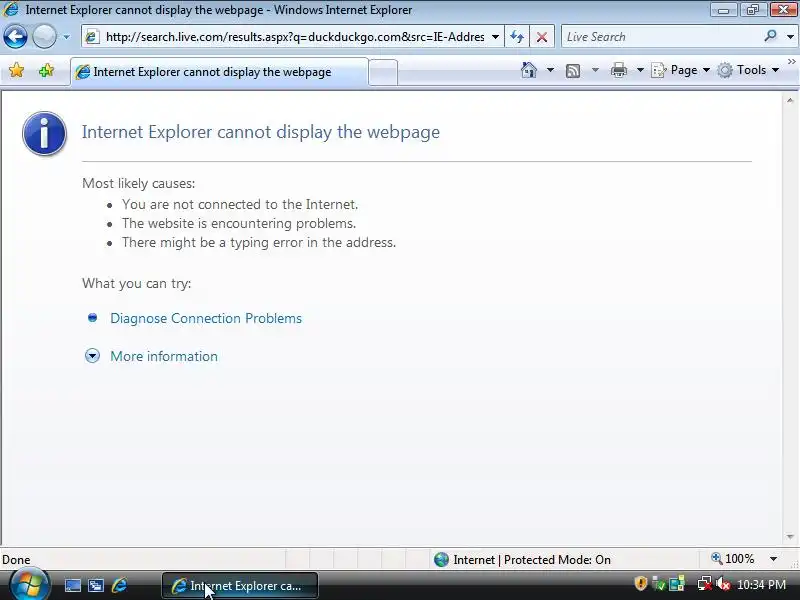Click the RSS Feeds icon

click(573, 70)
